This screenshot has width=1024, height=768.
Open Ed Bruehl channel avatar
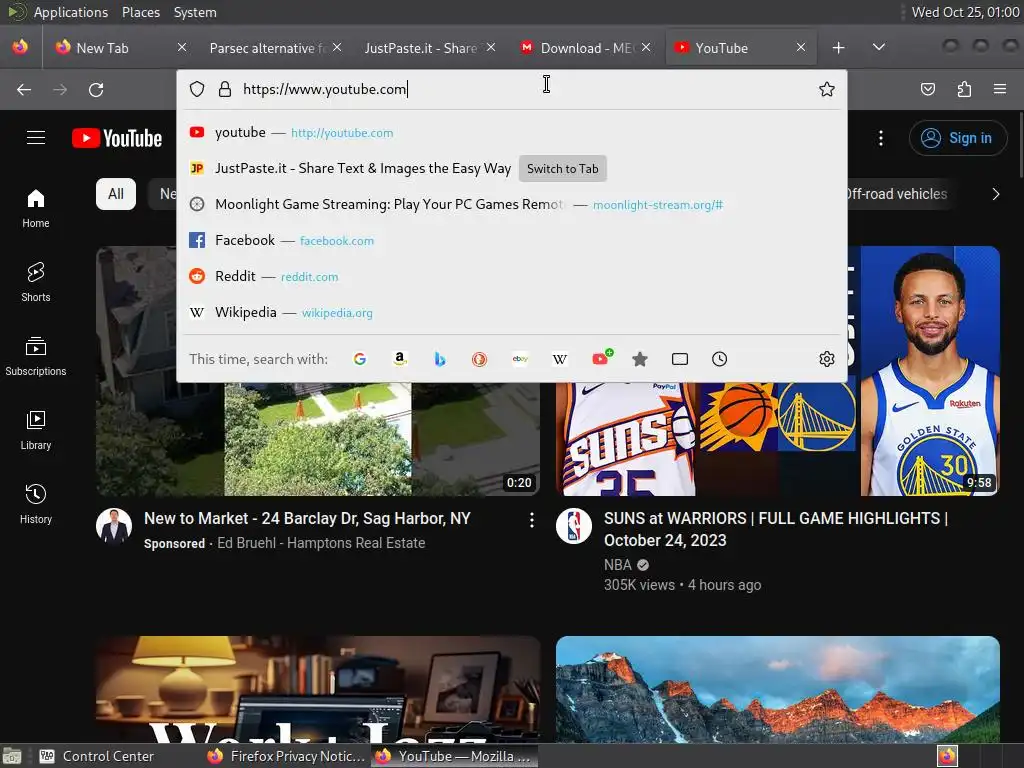pos(114,526)
